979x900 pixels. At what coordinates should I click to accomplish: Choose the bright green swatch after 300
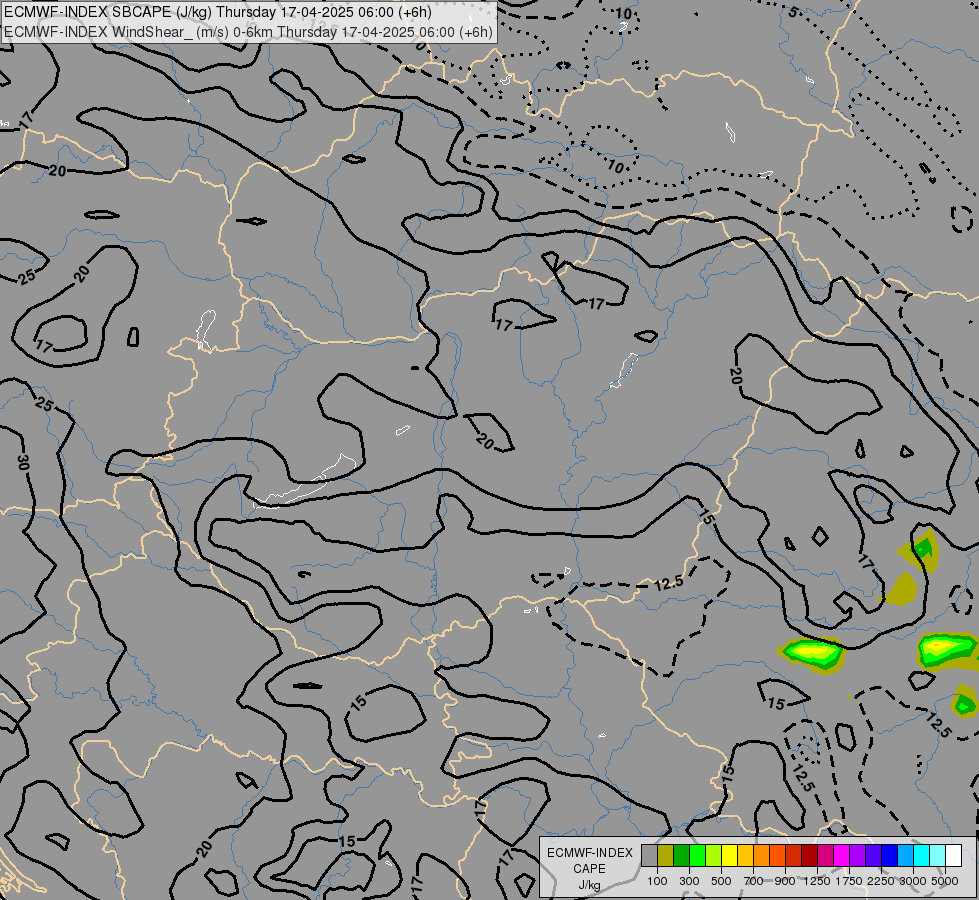[697, 856]
